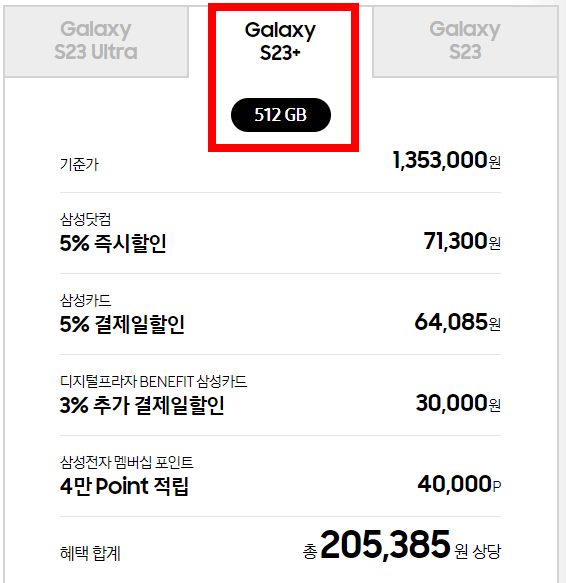Open the Galaxy S23 tab

465,41
